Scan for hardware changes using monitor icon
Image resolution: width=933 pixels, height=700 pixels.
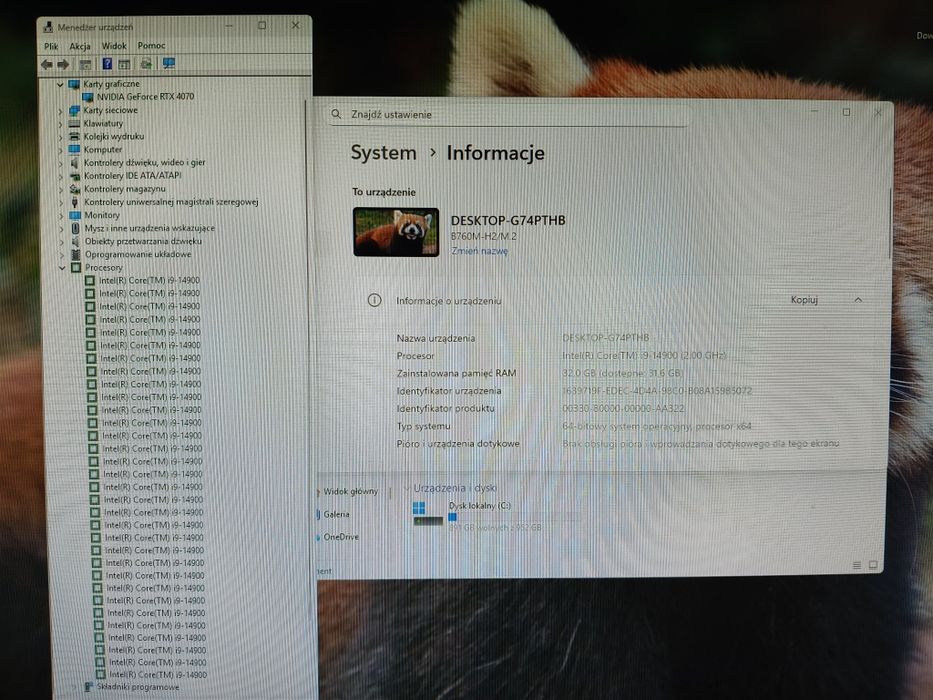[169, 64]
